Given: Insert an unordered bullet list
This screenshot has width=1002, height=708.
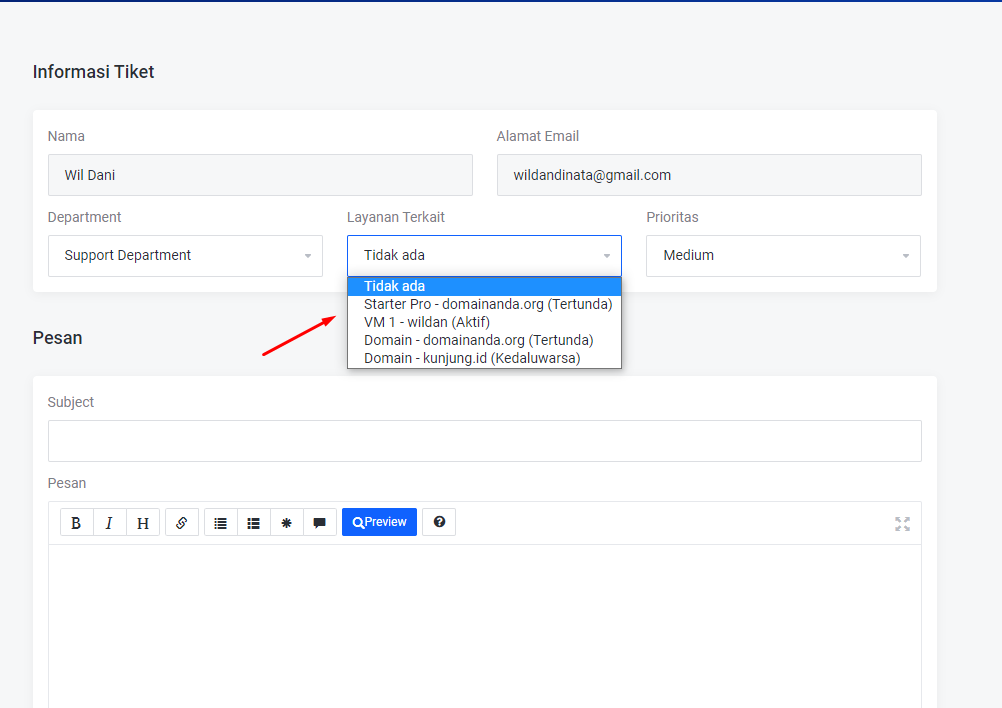Looking at the screenshot, I should pyautogui.click(x=220, y=523).
